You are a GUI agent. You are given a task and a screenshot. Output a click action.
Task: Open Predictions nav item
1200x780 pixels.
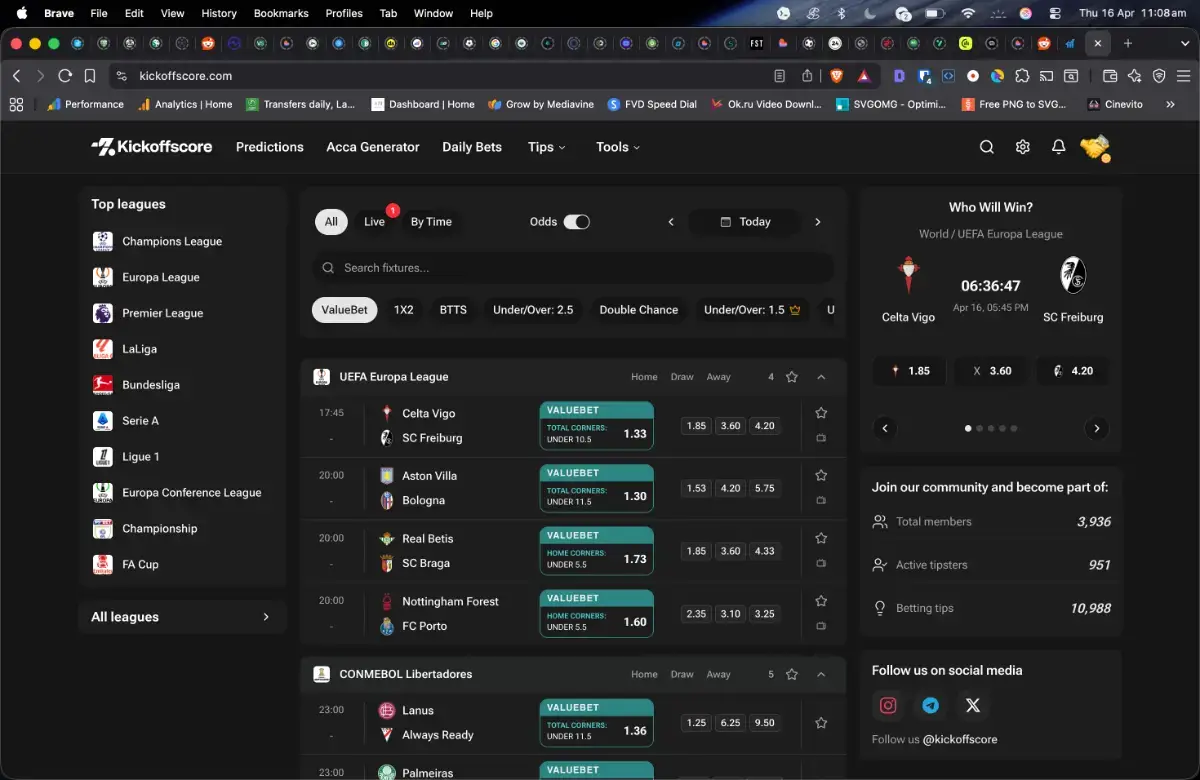[x=270, y=147]
